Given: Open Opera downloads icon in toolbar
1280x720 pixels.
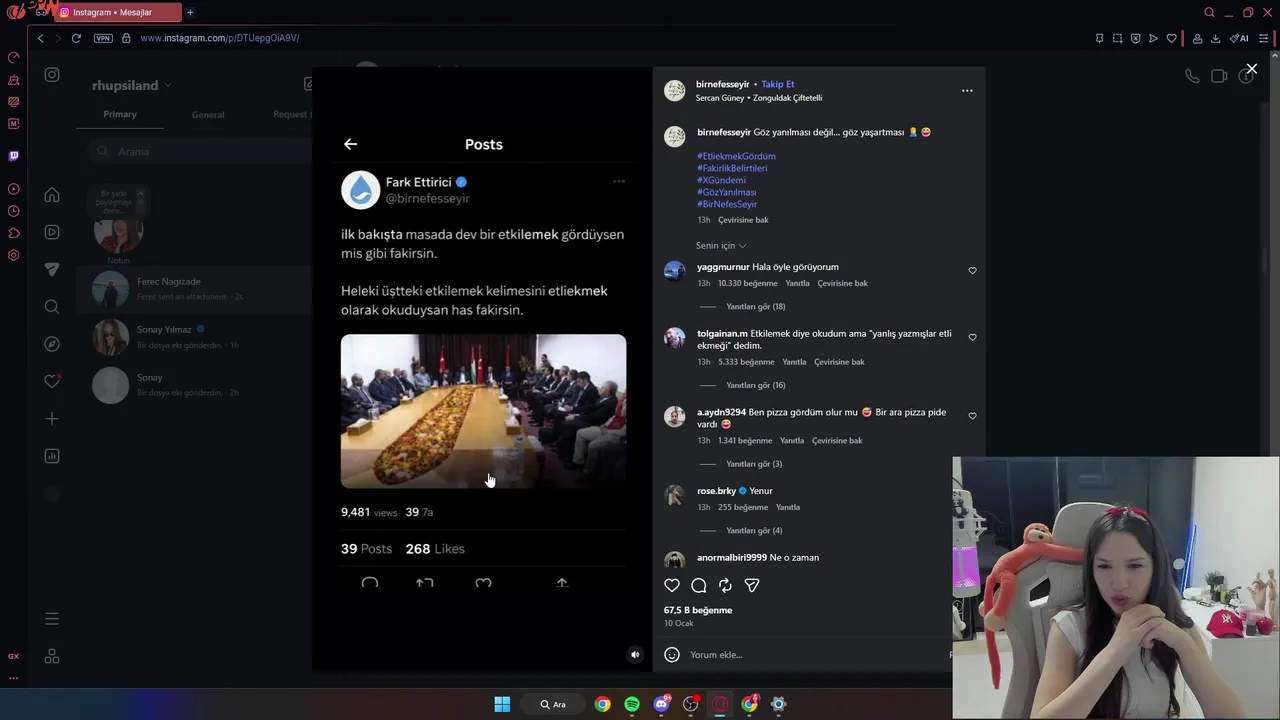Looking at the screenshot, I should pos(1215,38).
